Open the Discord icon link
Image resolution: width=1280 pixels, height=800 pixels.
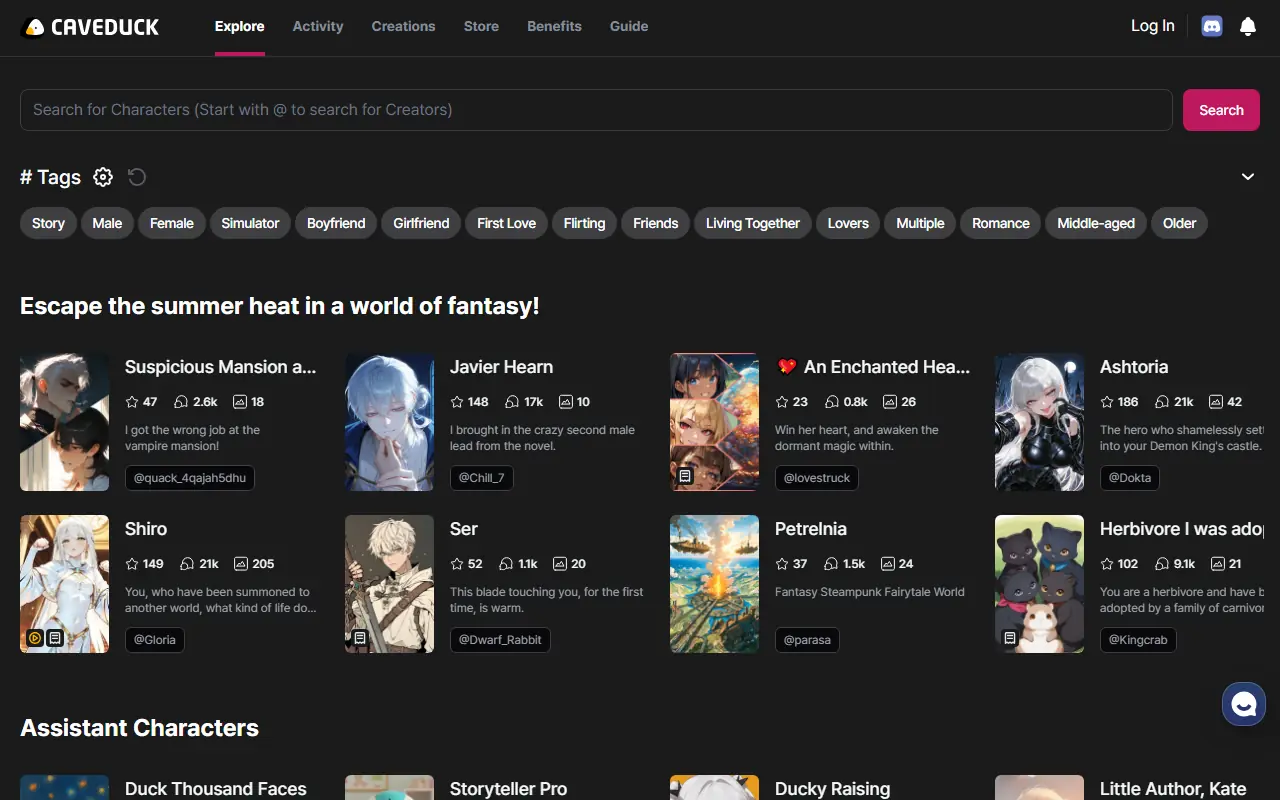[1212, 26]
